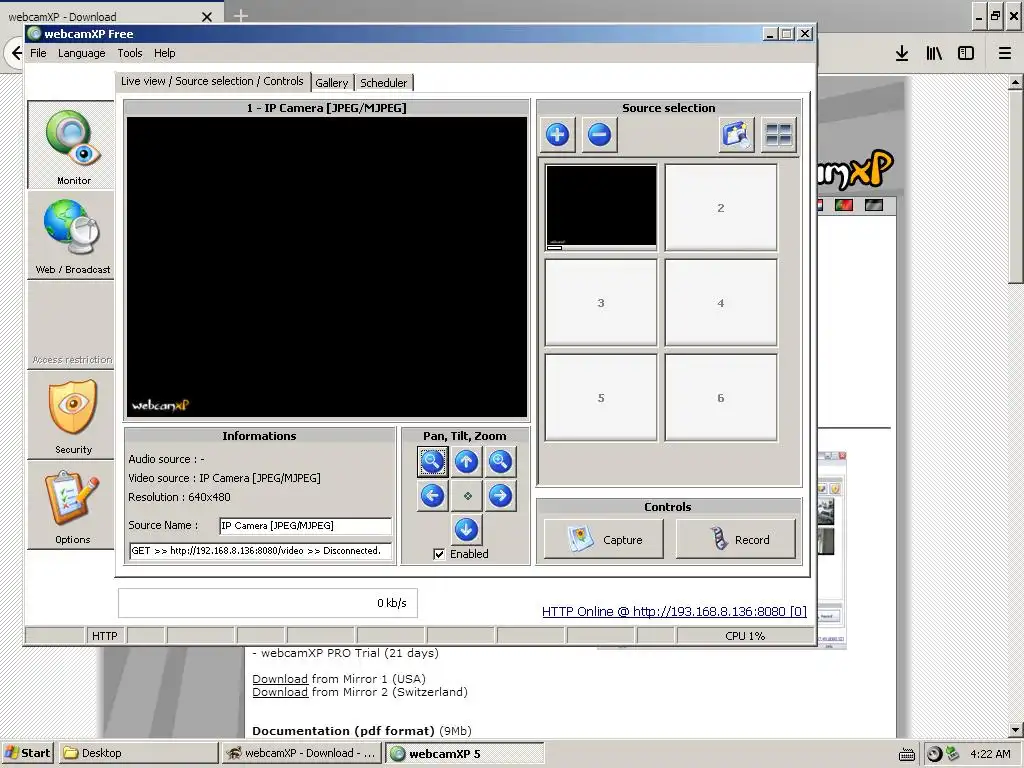
Task: Open the Monitor section in sidebar
Action: coord(71,145)
